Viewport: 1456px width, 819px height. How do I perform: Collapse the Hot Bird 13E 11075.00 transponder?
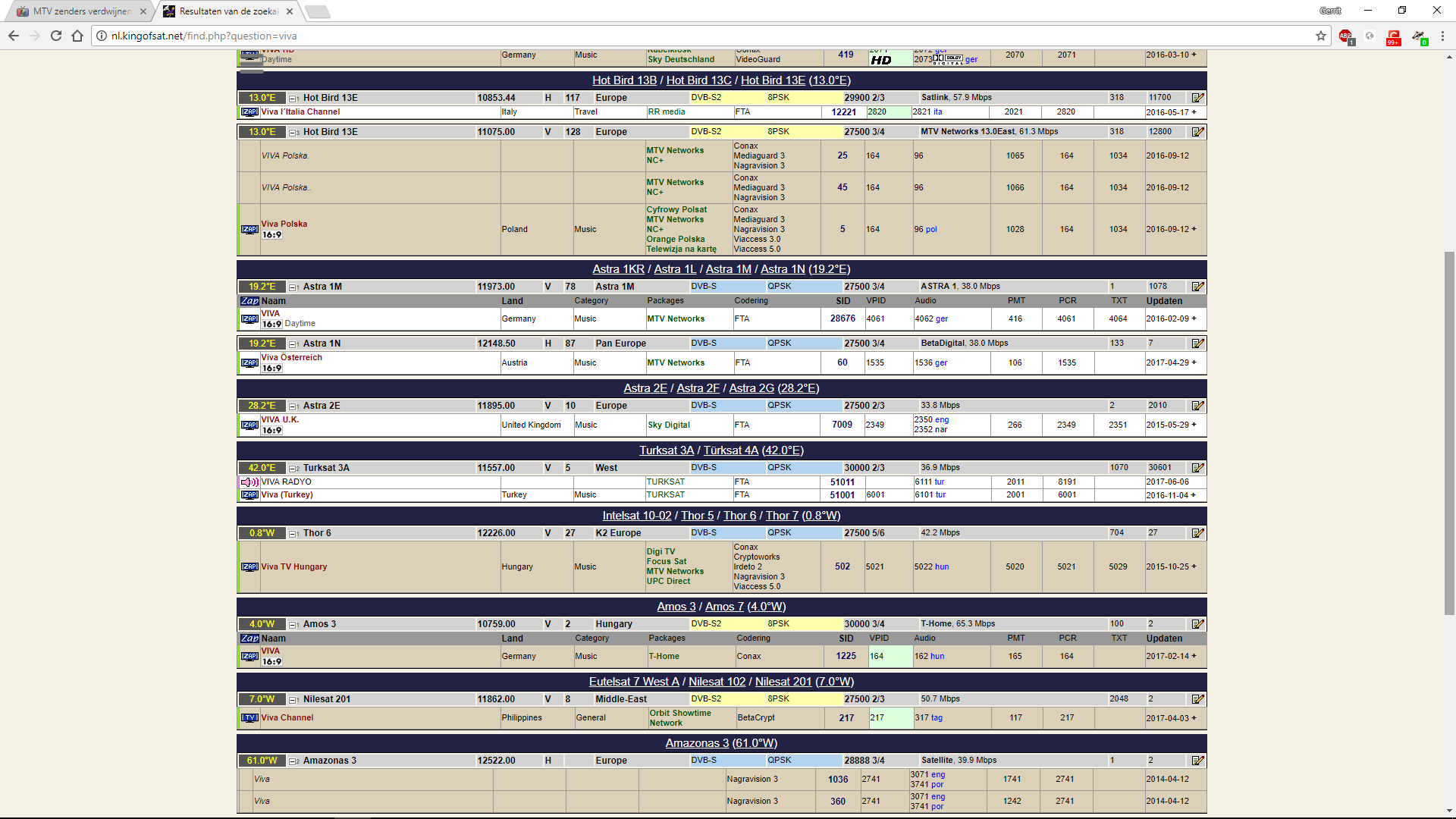(293, 132)
